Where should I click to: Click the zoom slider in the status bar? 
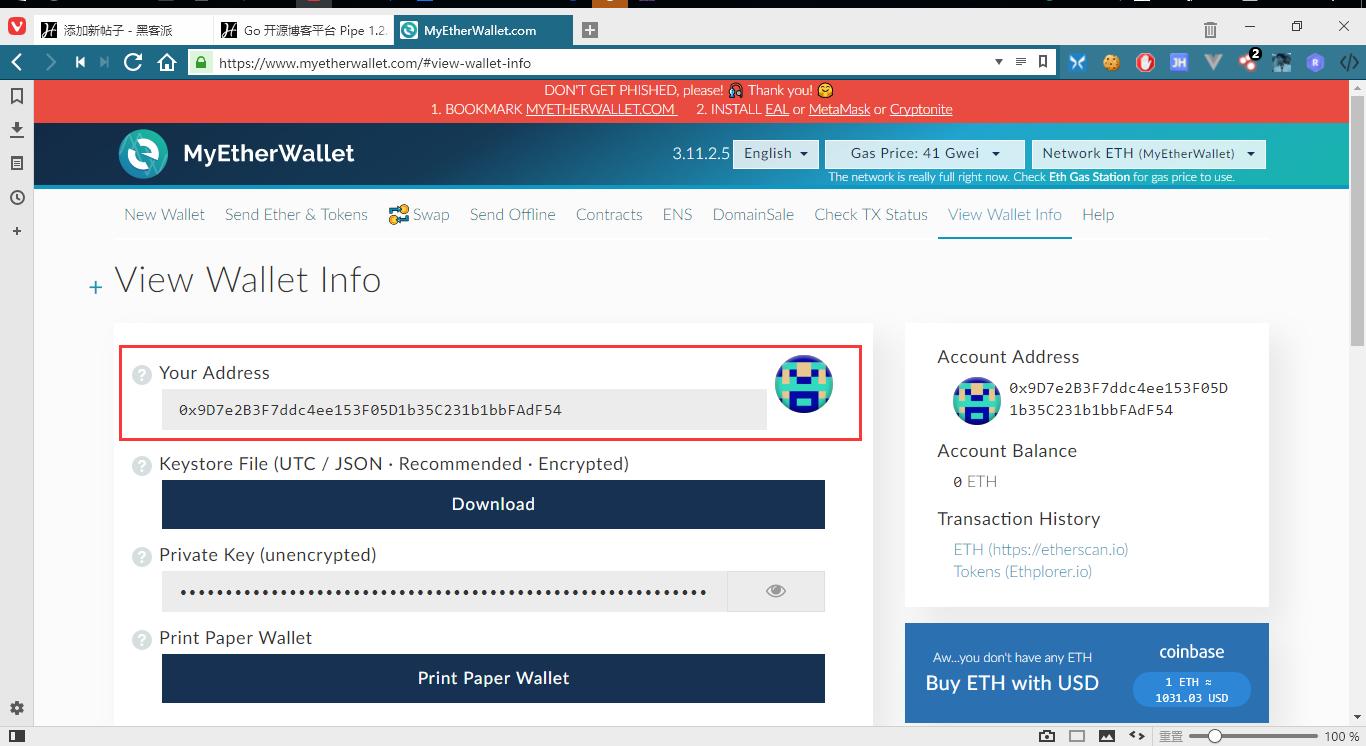tap(1255, 736)
